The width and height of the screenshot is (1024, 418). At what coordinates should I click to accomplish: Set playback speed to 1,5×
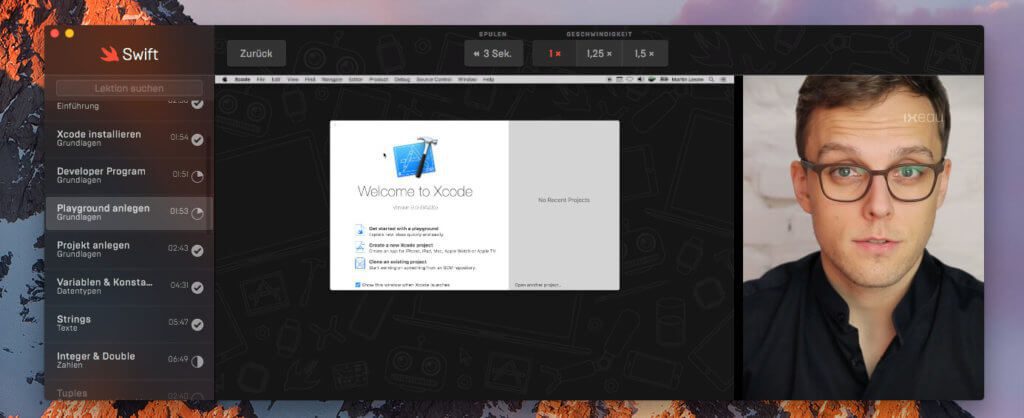(x=645, y=54)
